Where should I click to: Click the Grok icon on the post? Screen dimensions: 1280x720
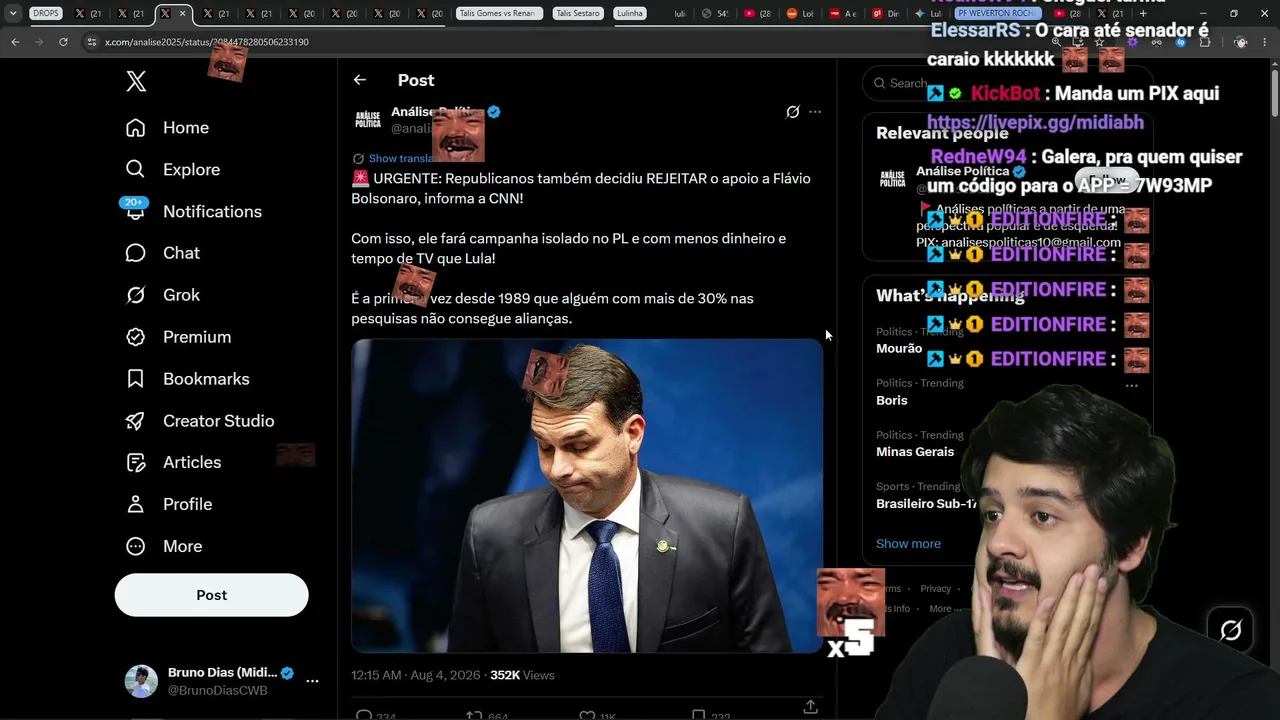[793, 112]
